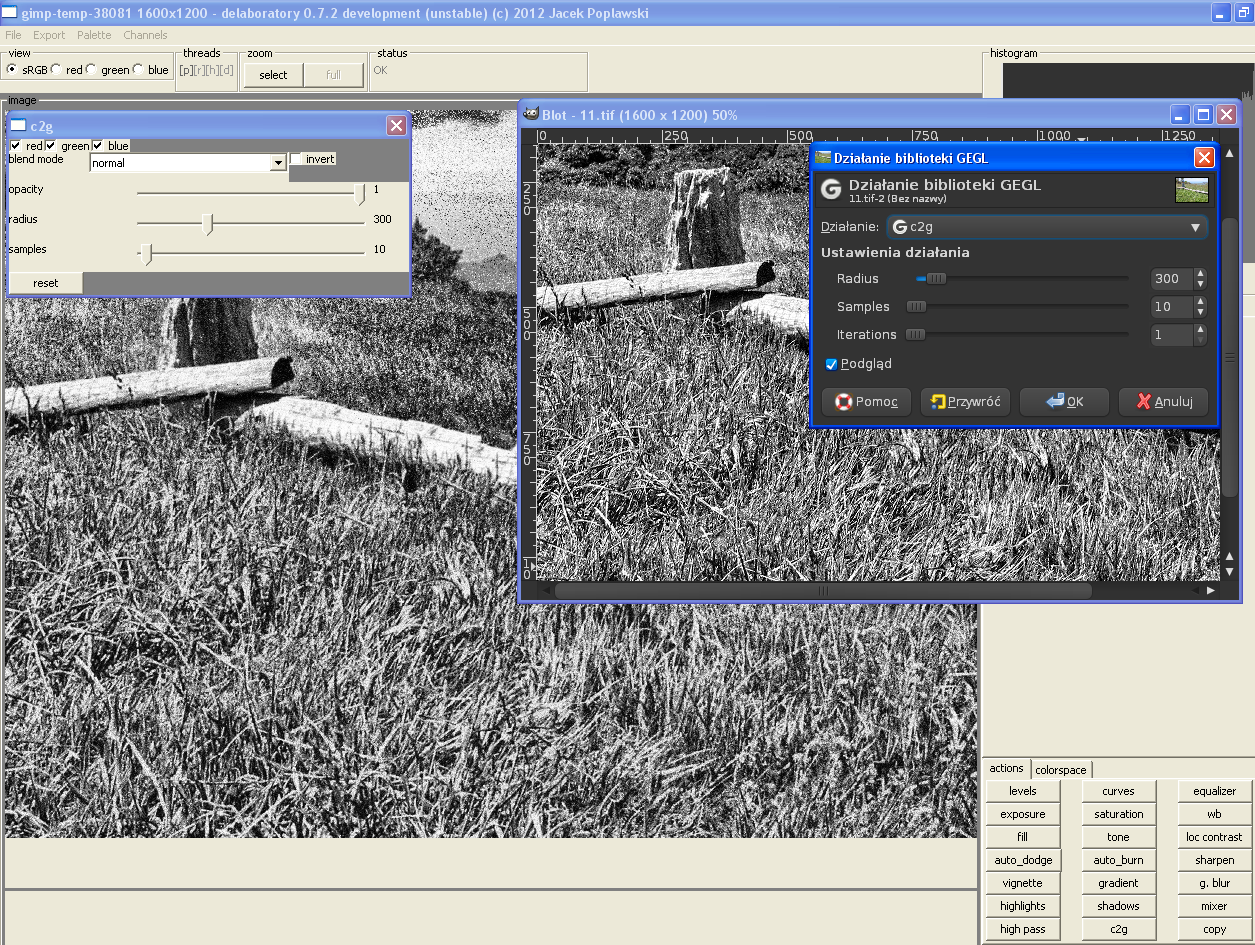Add a curves action
Viewport: 1255px width, 945px height.
click(x=1118, y=791)
